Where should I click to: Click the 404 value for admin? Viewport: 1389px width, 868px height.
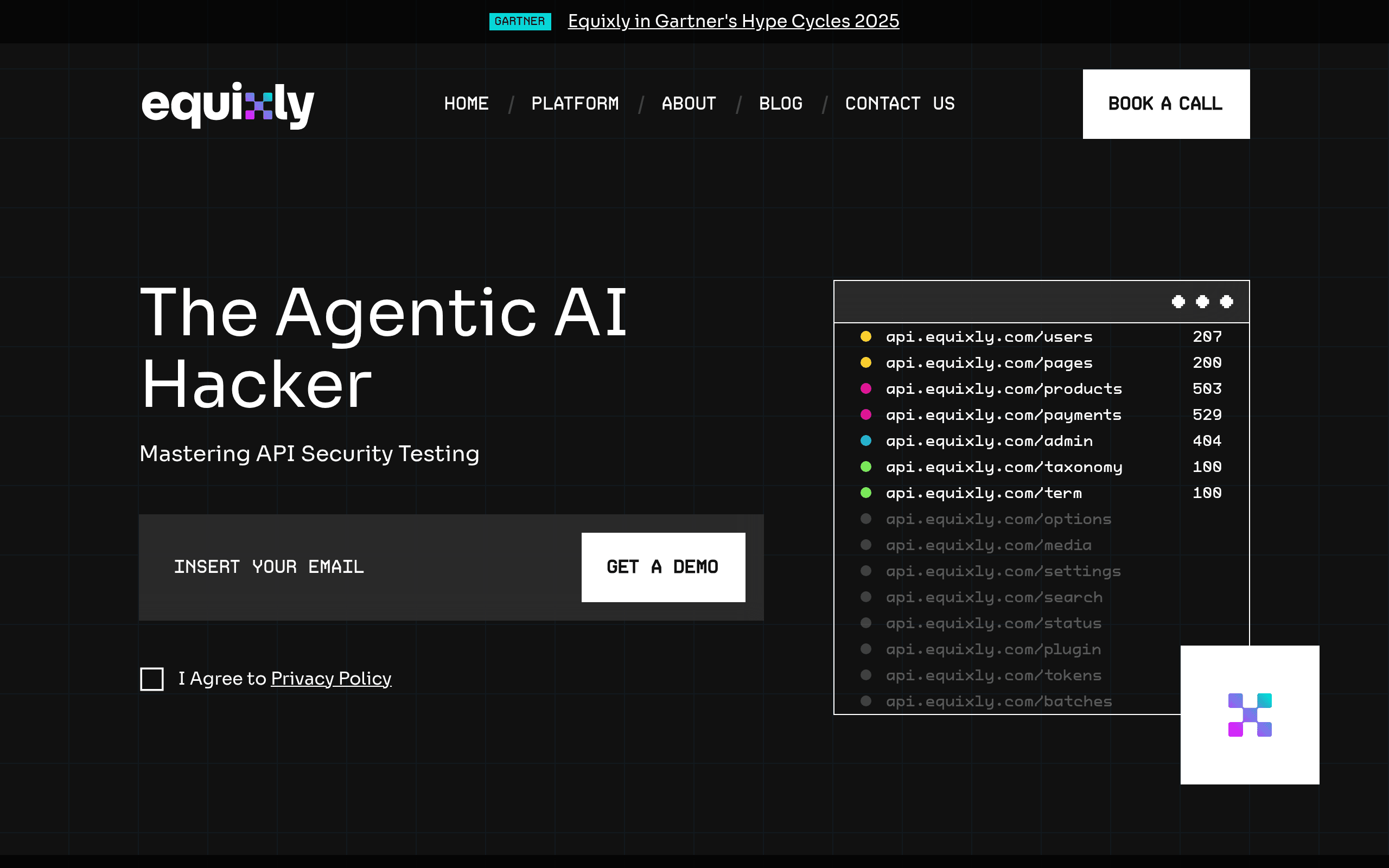[x=1207, y=441]
